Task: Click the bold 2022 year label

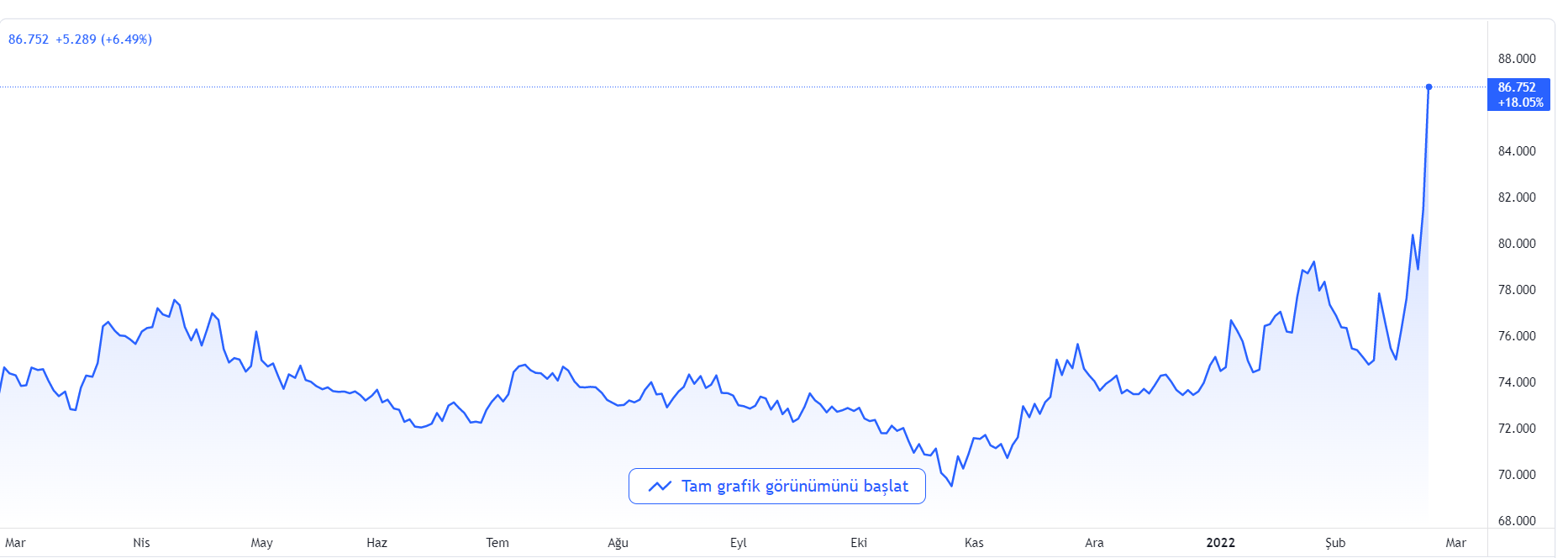Action: coord(1220,543)
